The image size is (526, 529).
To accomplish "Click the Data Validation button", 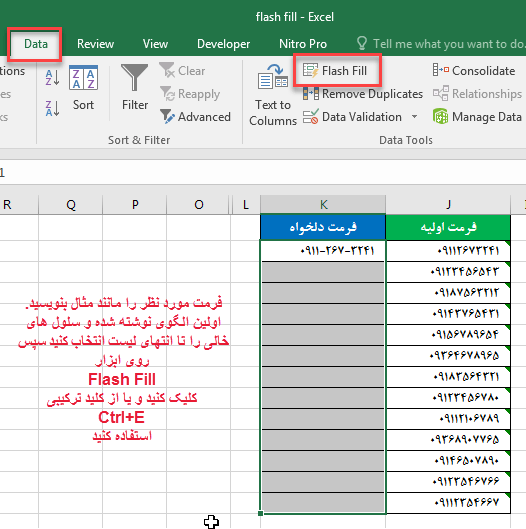I will pos(353,117).
